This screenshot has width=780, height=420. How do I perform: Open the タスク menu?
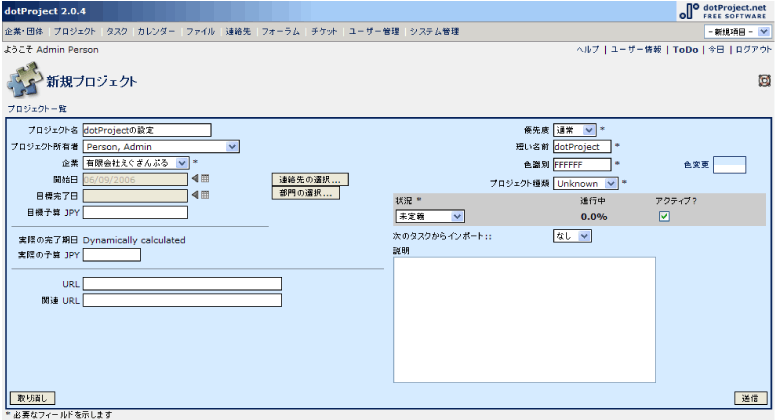[x=117, y=31]
